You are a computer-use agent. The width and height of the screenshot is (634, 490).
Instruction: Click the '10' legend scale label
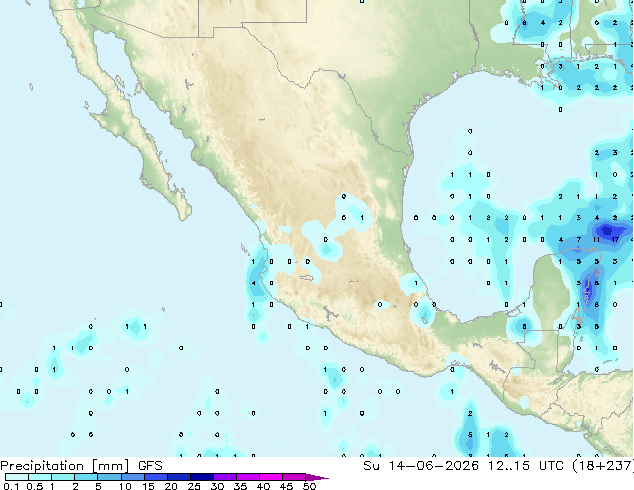click(x=125, y=486)
